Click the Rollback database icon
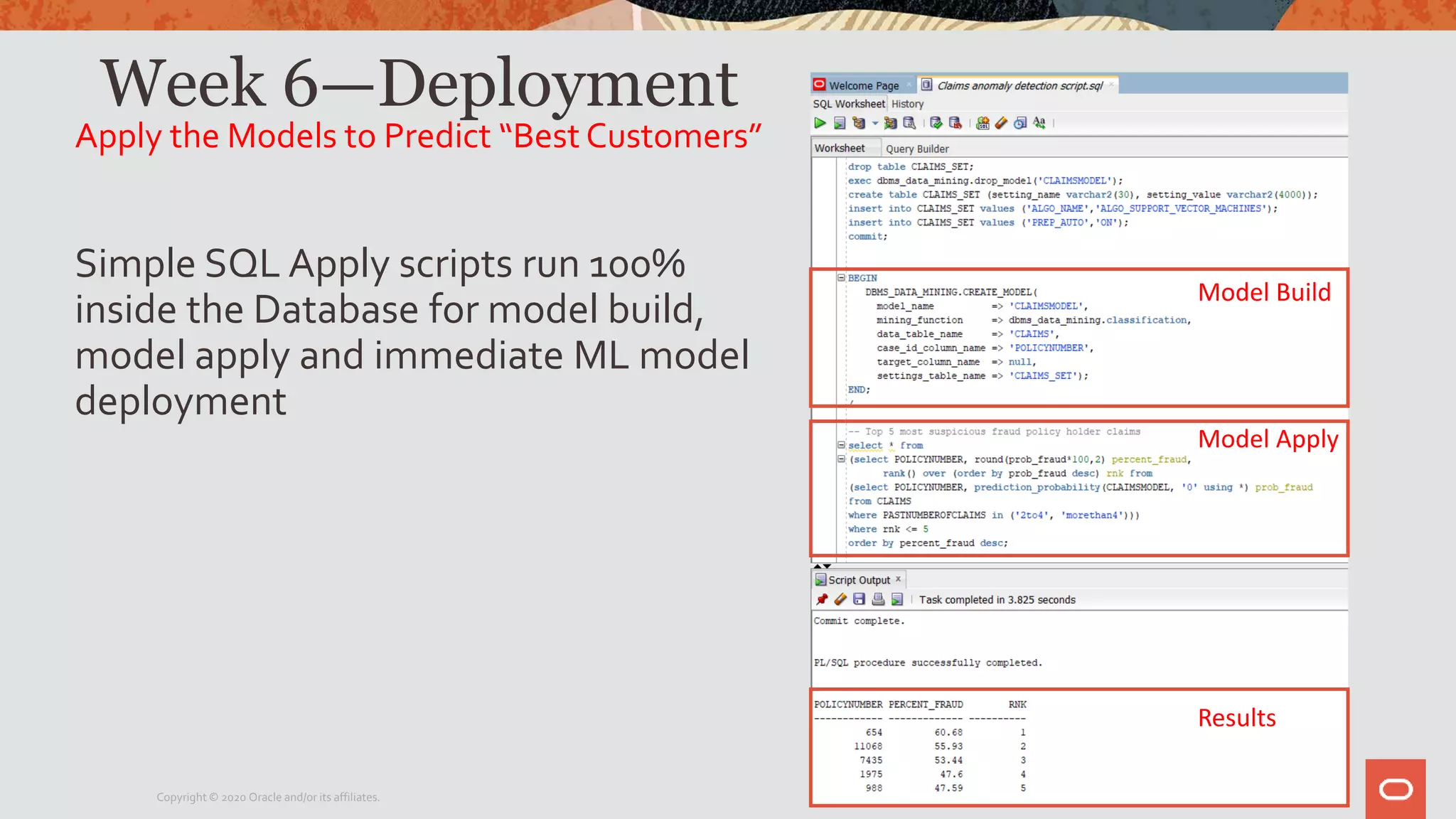 pos(955,123)
